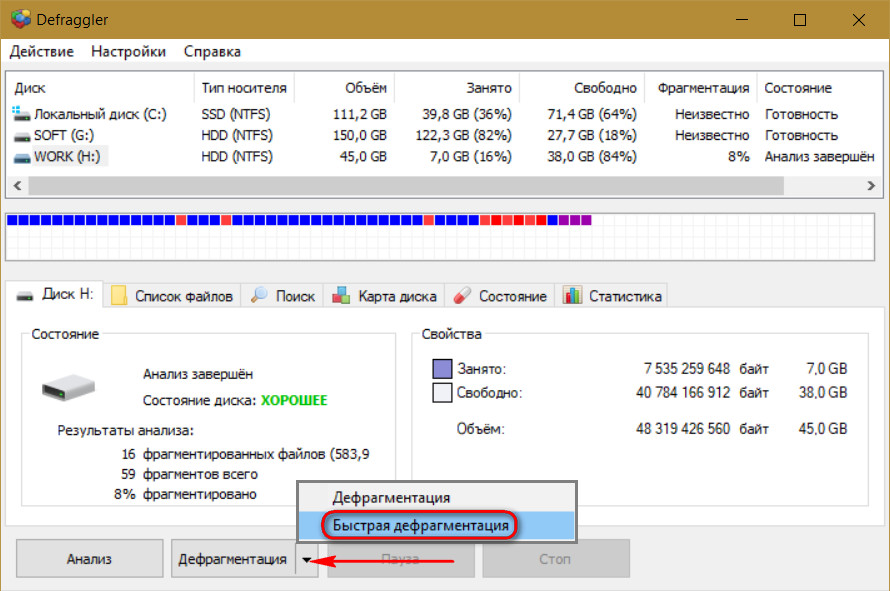The height and width of the screenshot is (591, 890).
Task: Click the 59 фрагментов всего result line
Action: click(189, 474)
